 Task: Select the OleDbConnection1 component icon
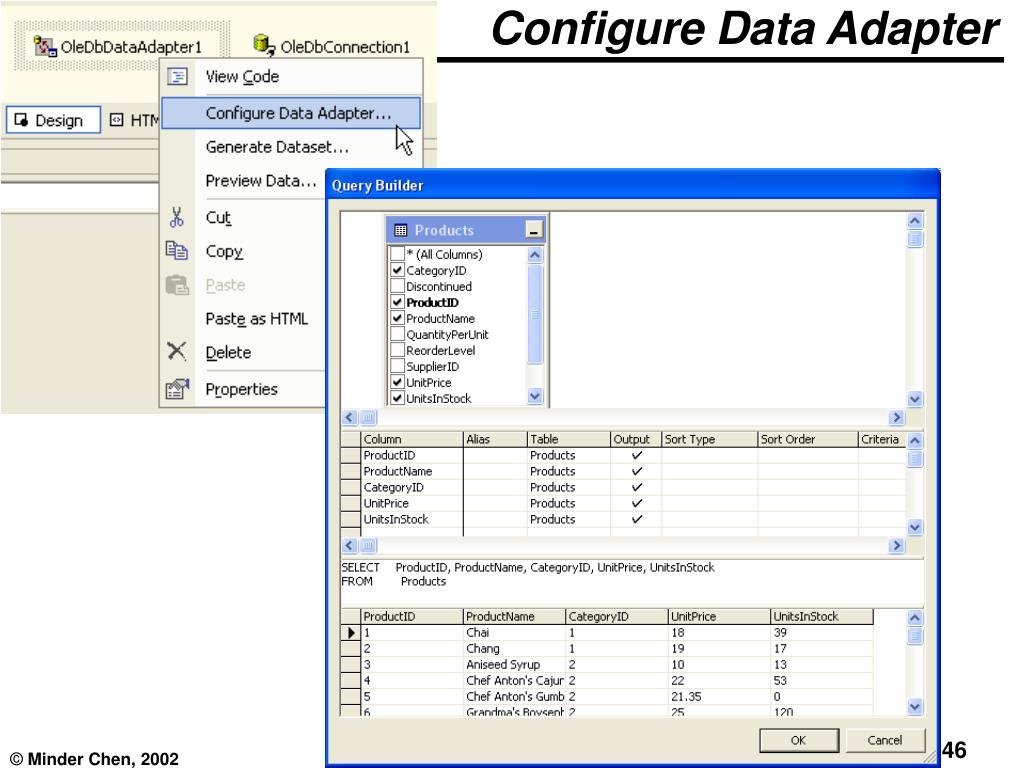(264, 45)
